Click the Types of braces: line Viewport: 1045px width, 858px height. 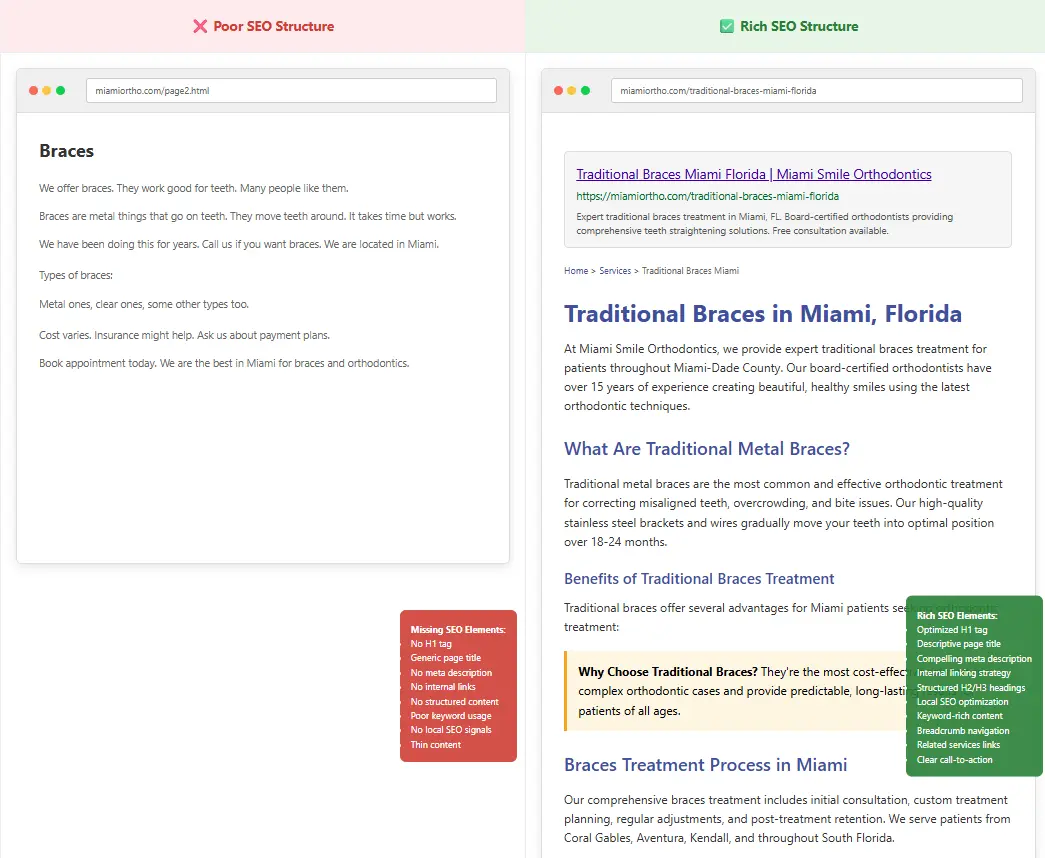(x=76, y=275)
